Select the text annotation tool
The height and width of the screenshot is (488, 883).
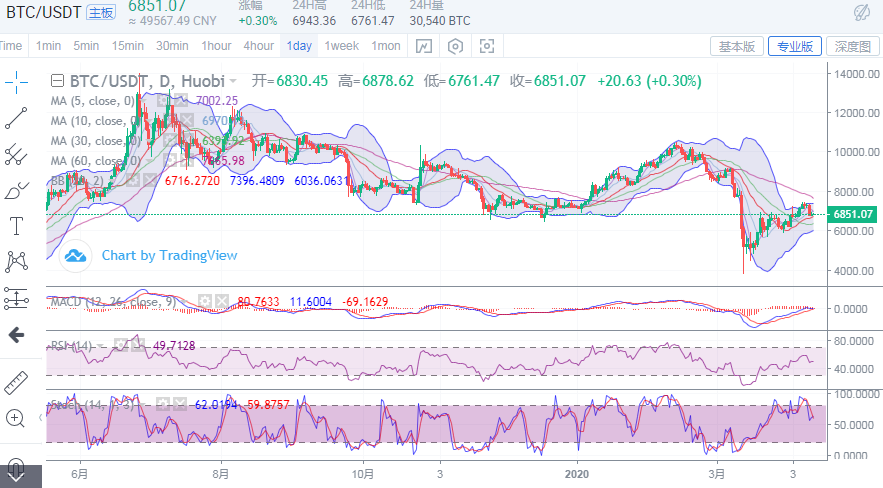(16, 226)
